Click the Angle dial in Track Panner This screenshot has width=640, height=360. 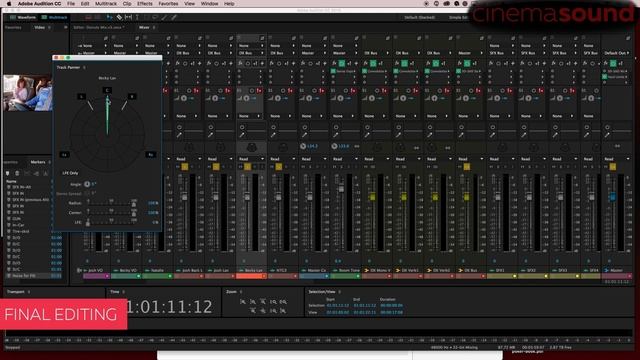(87, 184)
